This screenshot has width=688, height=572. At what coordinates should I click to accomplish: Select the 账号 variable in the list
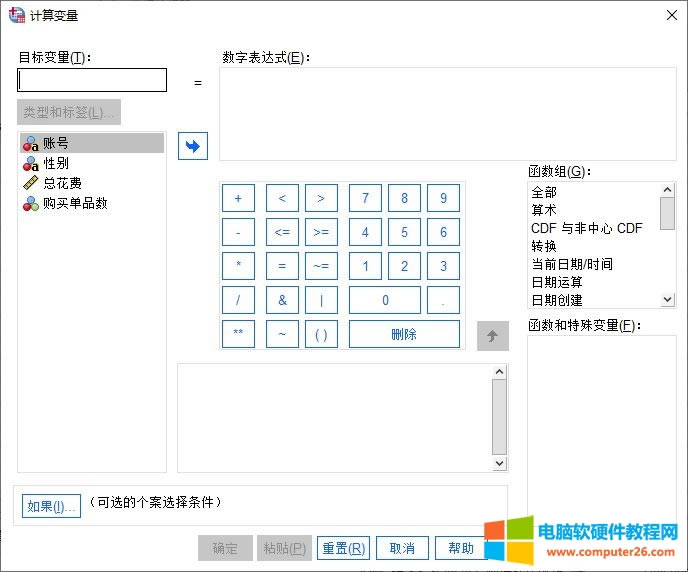[x=92, y=143]
